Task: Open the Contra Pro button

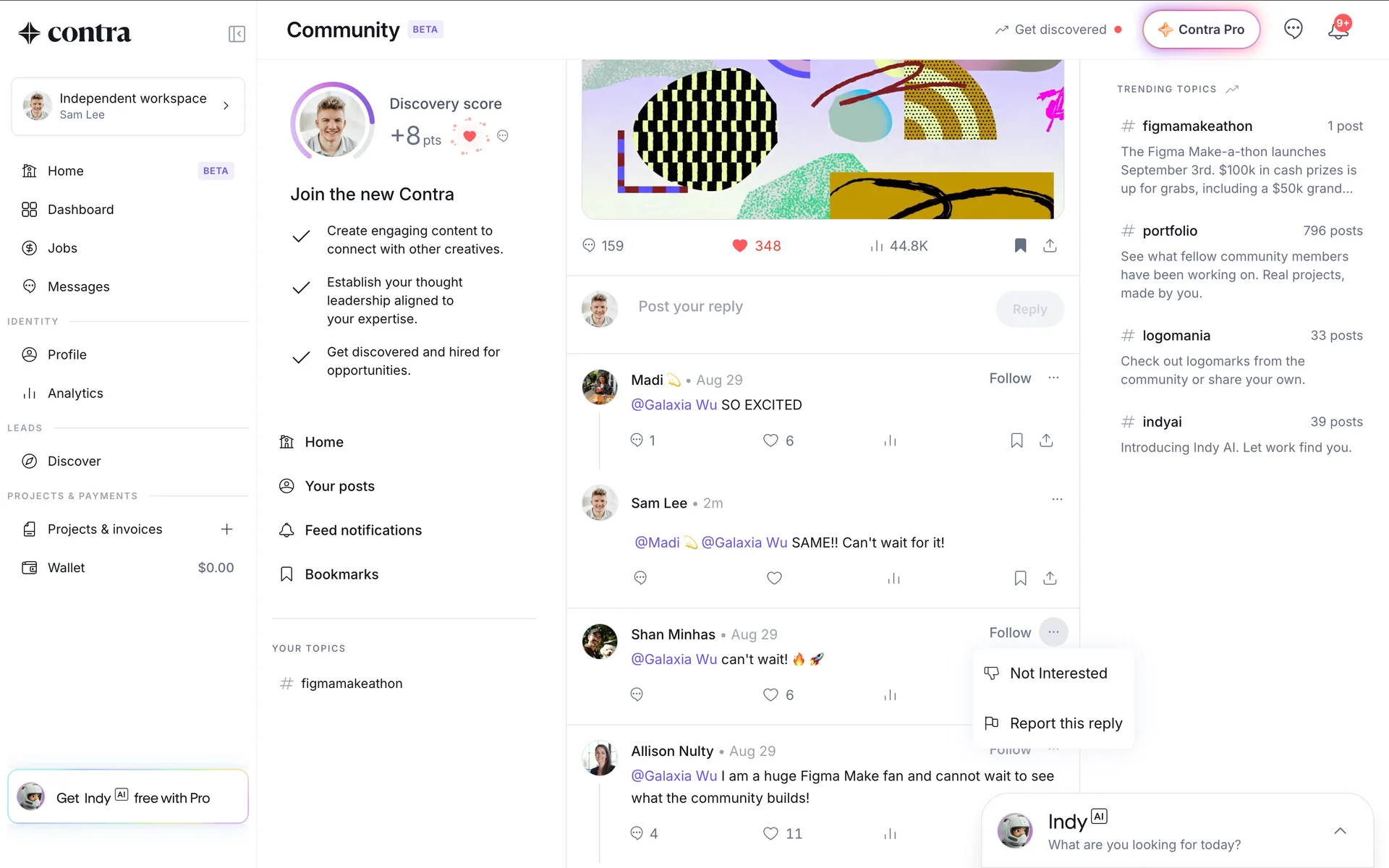Action: [1201, 30]
